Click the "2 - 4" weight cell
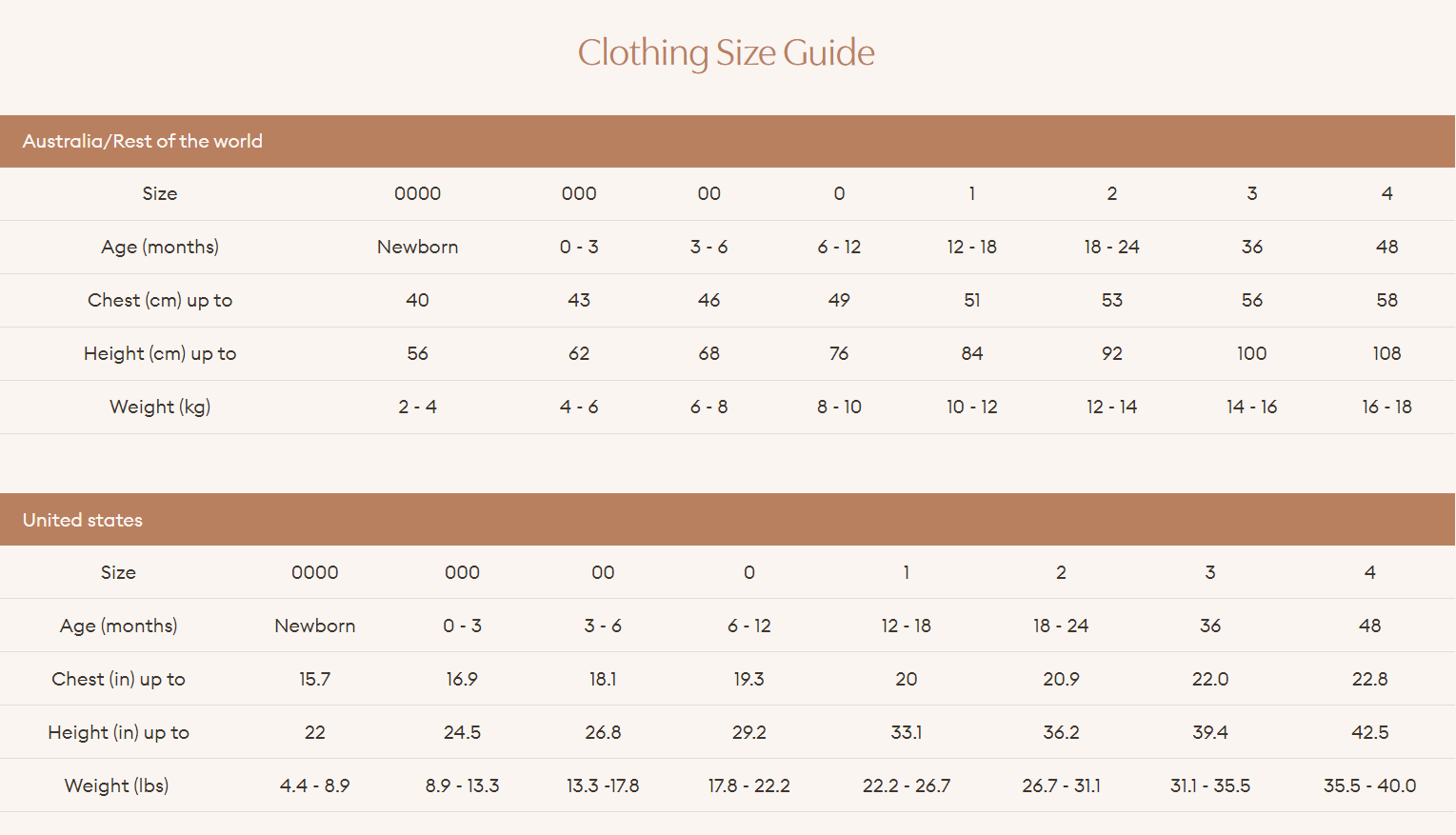Image resolution: width=1456 pixels, height=835 pixels. pos(417,407)
